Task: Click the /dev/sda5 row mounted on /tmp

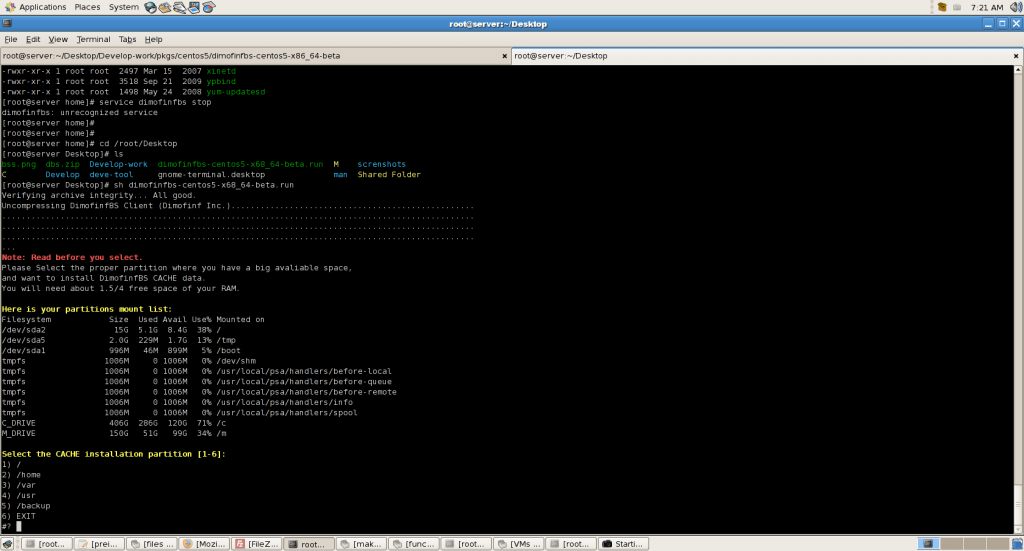Action: tap(119, 340)
